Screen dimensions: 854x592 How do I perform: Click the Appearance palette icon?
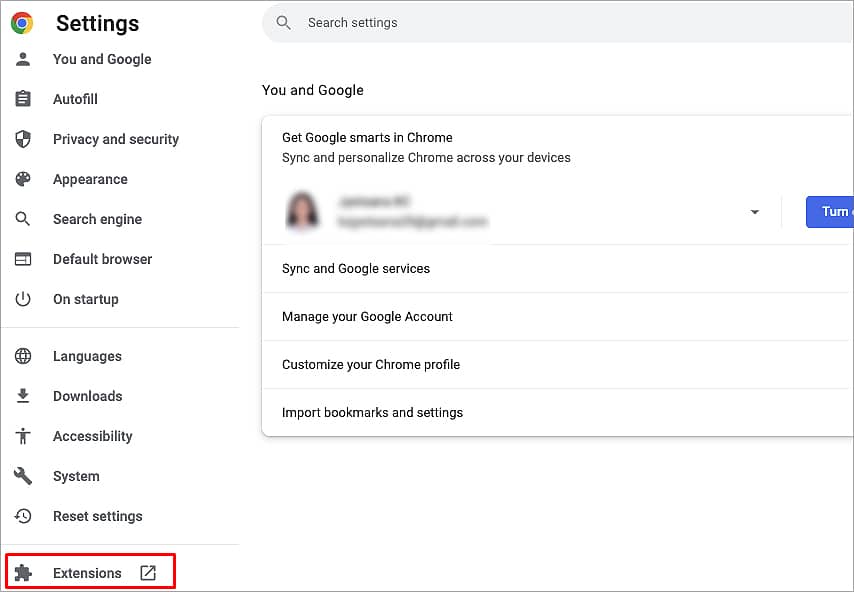pyautogui.click(x=23, y=179)
